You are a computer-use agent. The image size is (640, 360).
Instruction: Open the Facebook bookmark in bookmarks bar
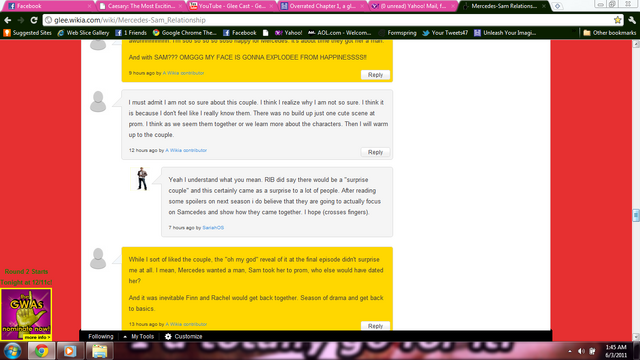tap(240, 33)
